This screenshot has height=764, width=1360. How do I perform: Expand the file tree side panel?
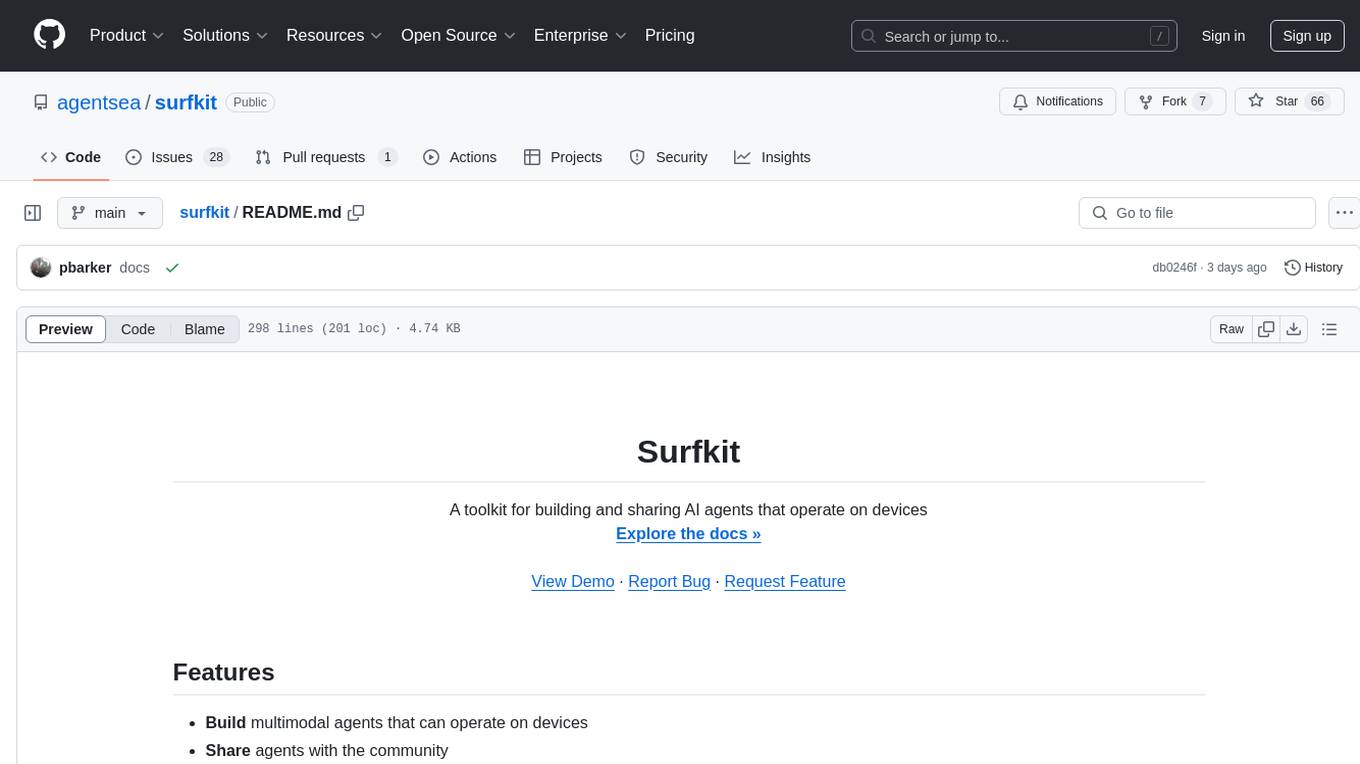[x=33, y=213]
